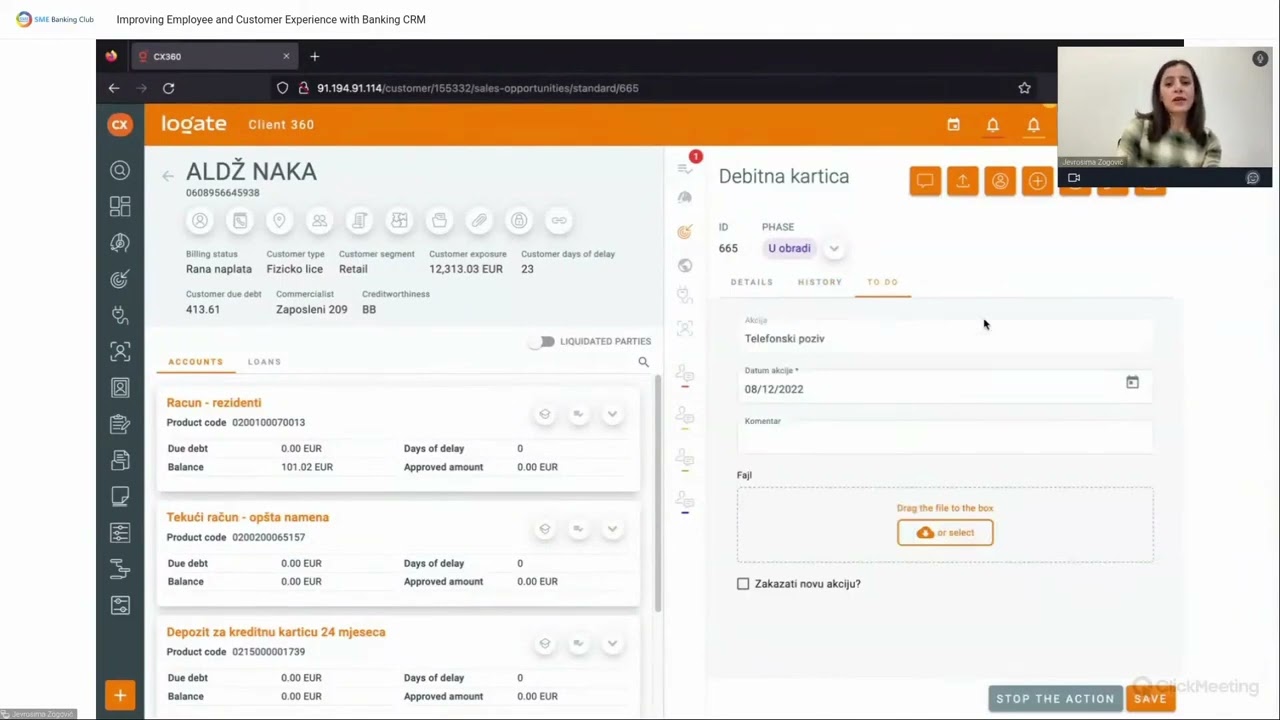Reload the page with browser refresh button

coord(168,88)
